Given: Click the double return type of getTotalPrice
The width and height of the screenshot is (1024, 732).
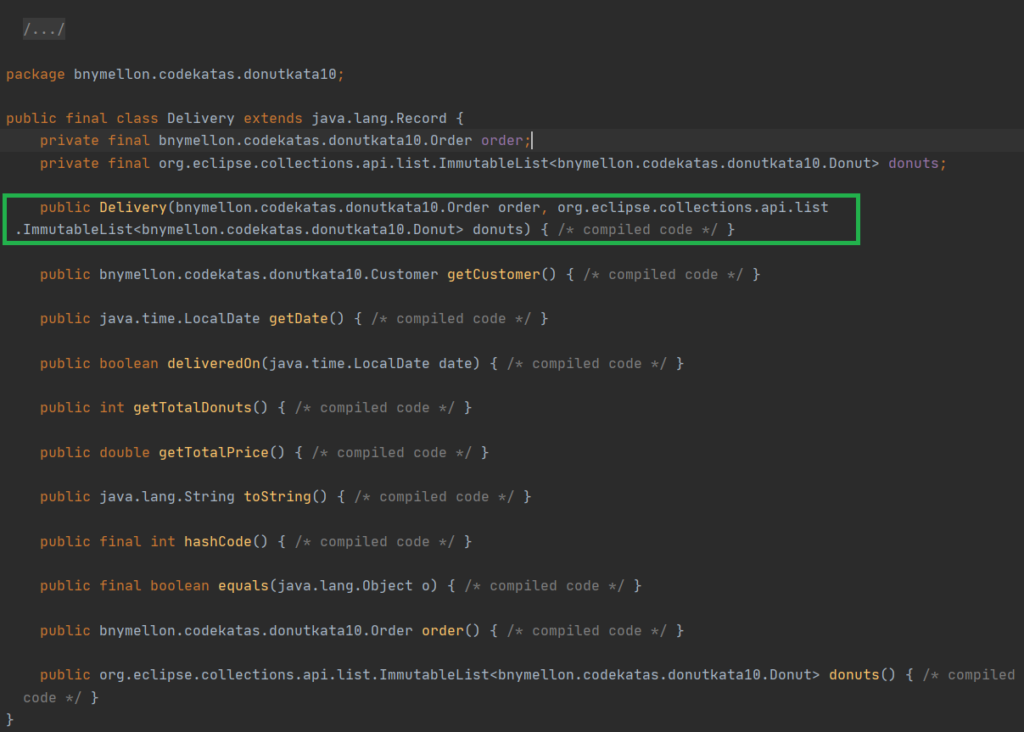Looking at the screenshot, I should tap(124, 453).
